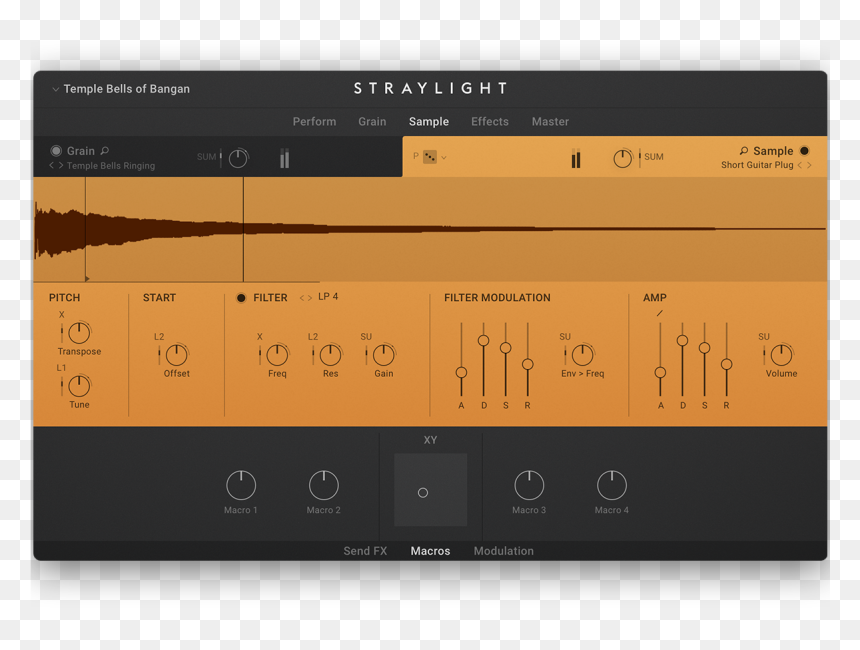860x650 pixels.
Task: Click the AMP Release slider handle
Action: (x=726, y=364)
